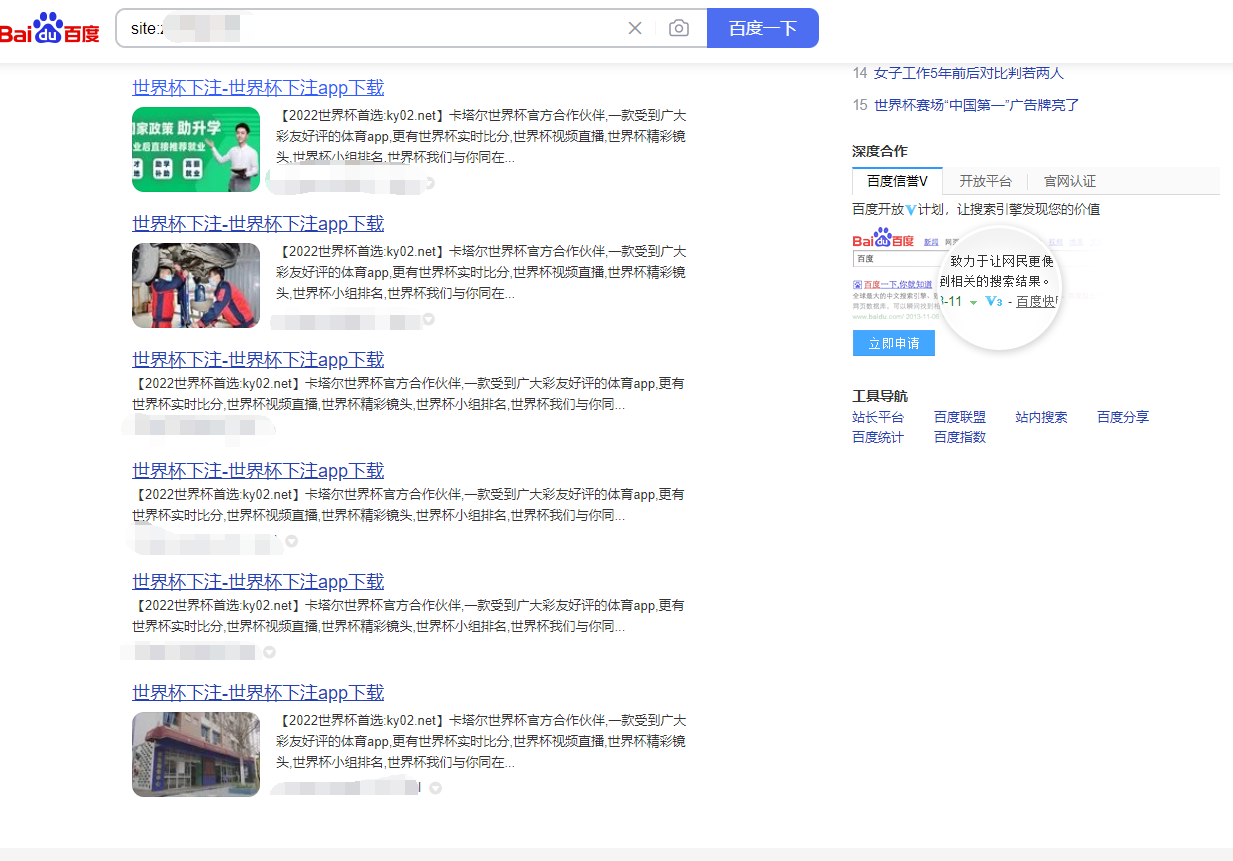Clear the search box with X
Viewport: 1233px width, 861px height.
click(635, 28)
